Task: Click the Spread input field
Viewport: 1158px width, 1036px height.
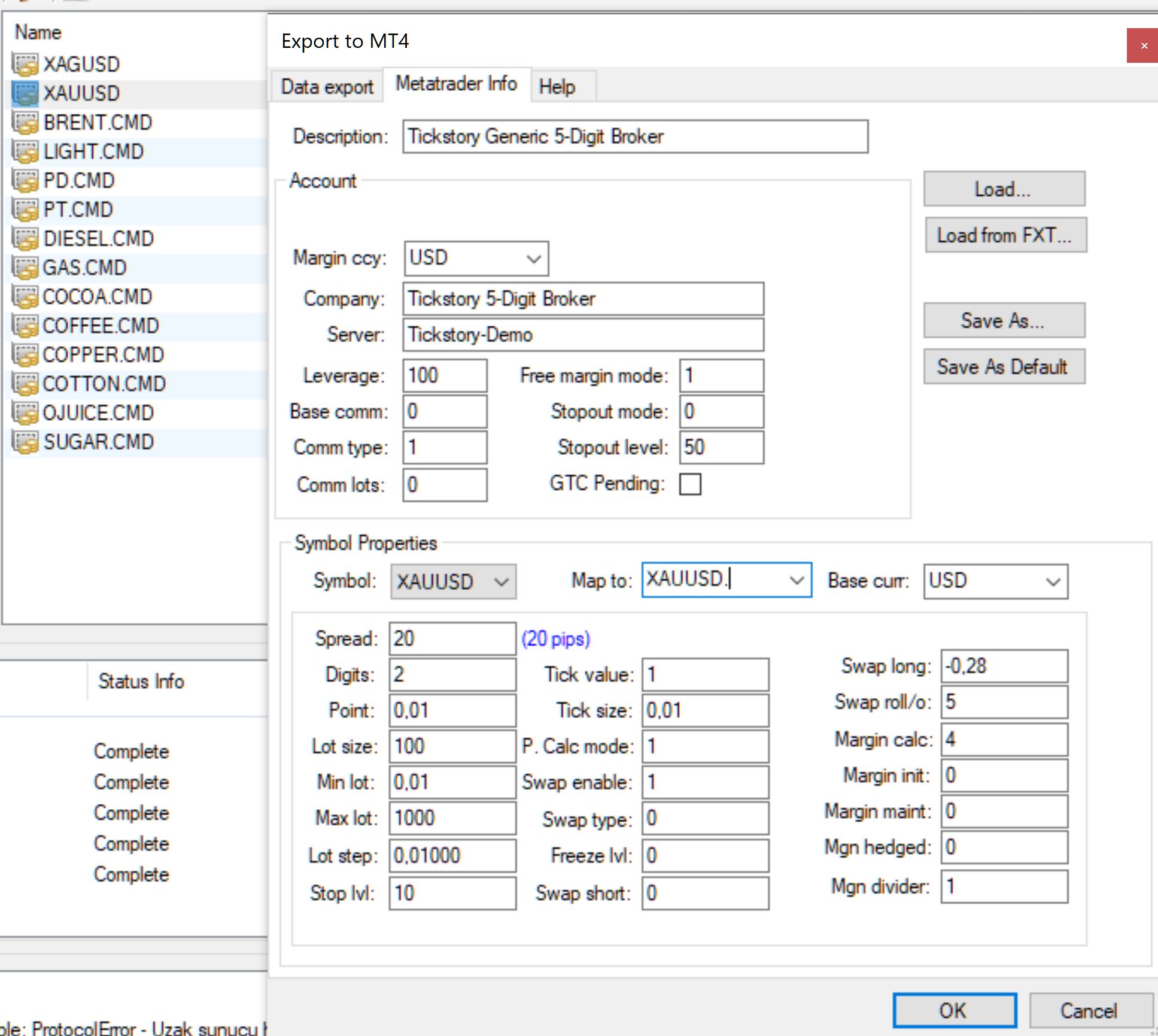Action: click(452, 639)
